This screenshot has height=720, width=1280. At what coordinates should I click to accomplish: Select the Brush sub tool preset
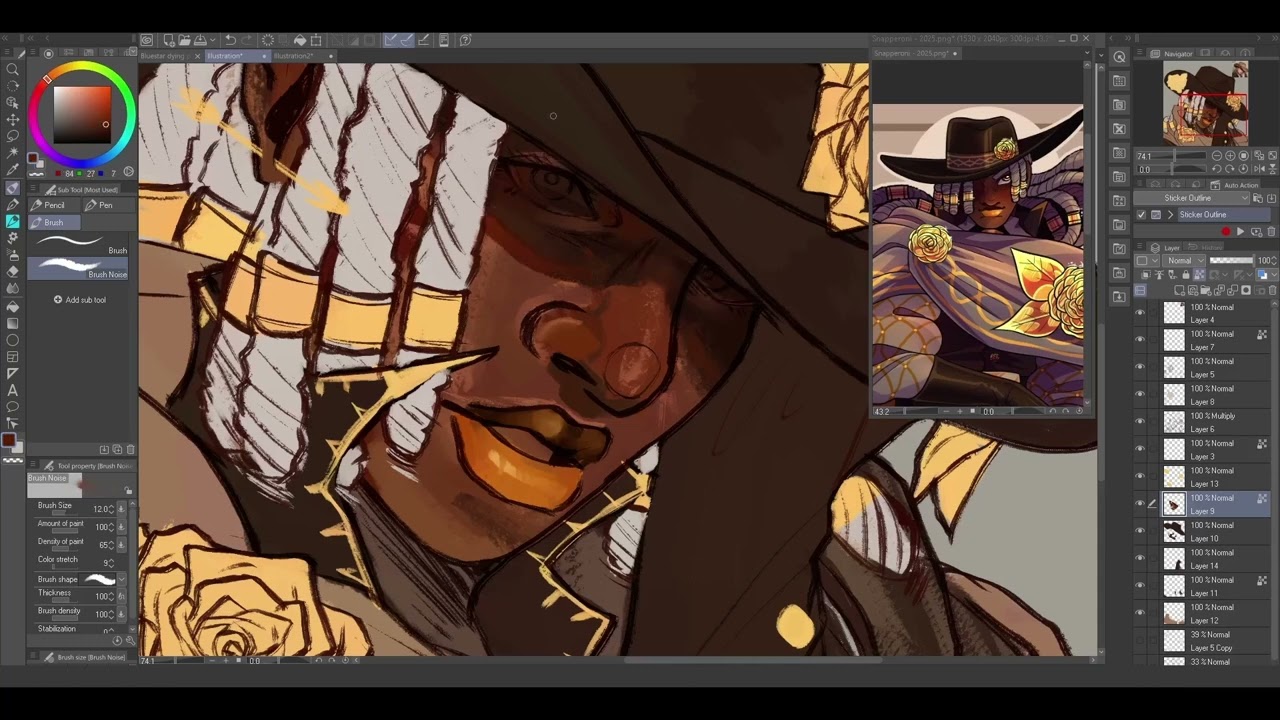pos(78,244)
